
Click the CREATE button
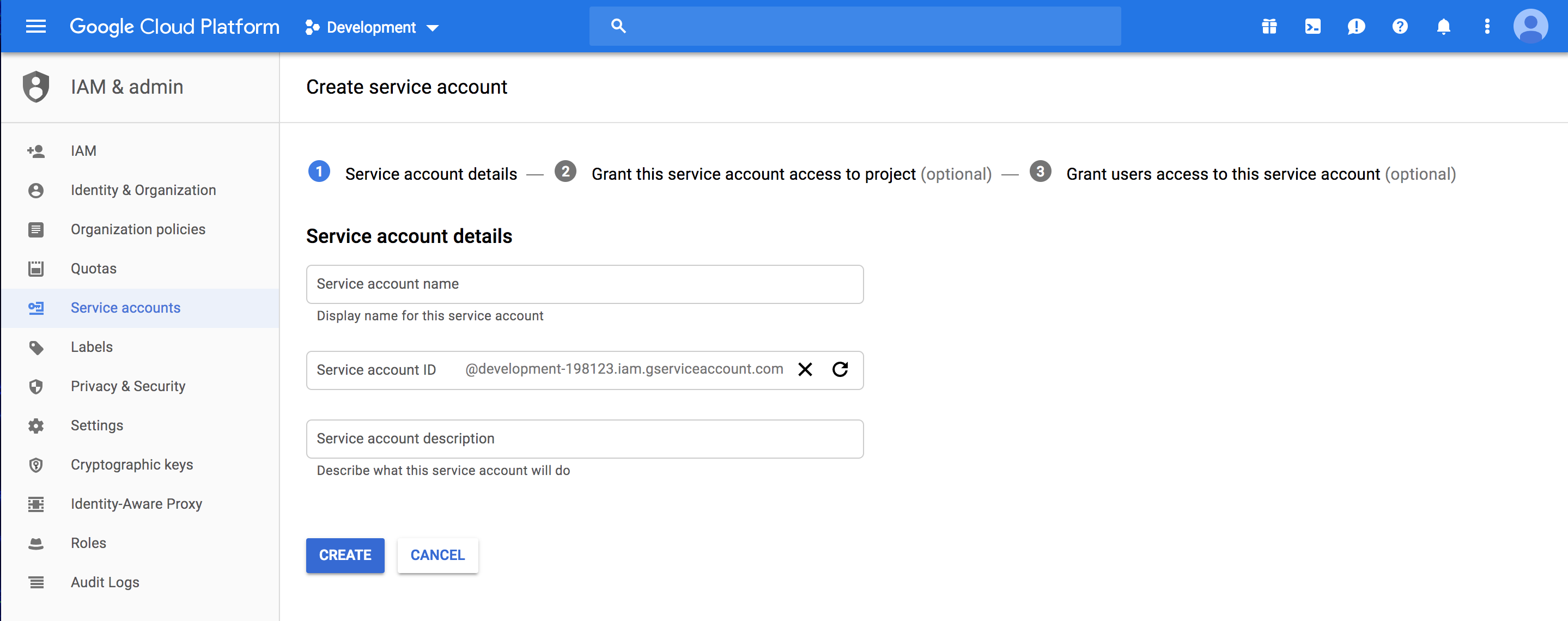point(345,555)
